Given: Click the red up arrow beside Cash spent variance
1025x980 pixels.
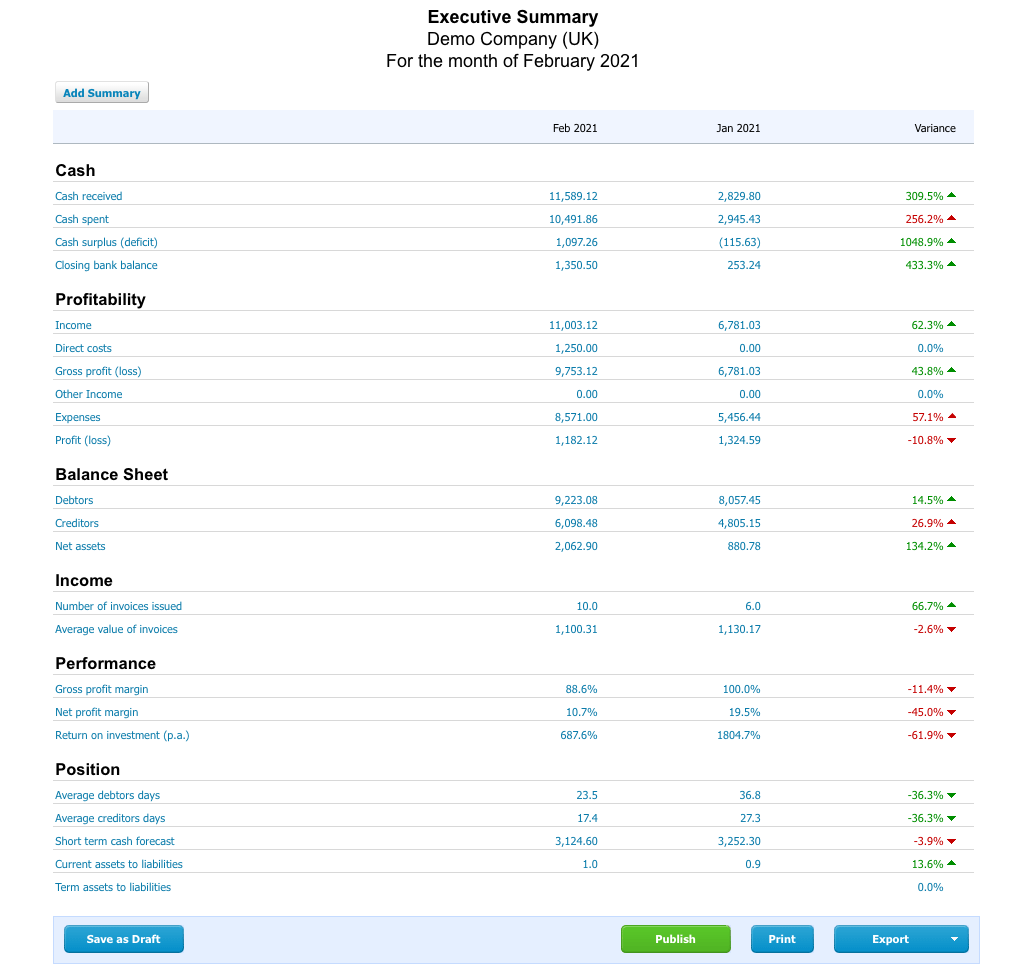Looking at the screenshot, I should pyautogui.click(x=951, y=219).
